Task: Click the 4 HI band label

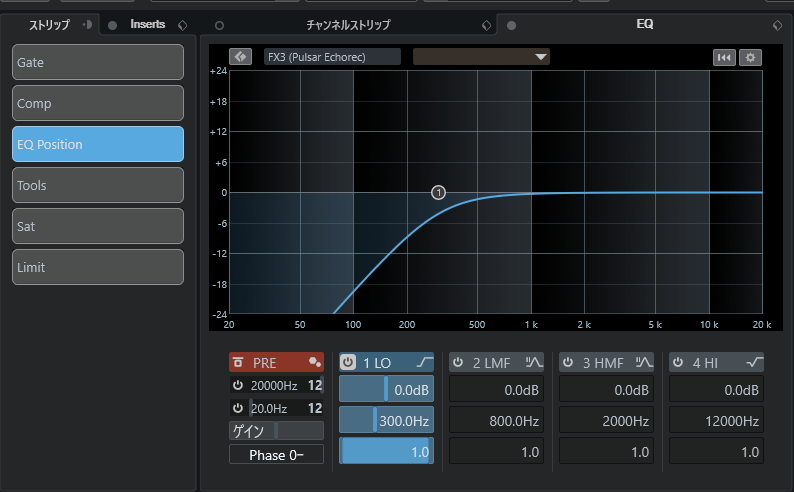Action: click(x=705, y=363)
